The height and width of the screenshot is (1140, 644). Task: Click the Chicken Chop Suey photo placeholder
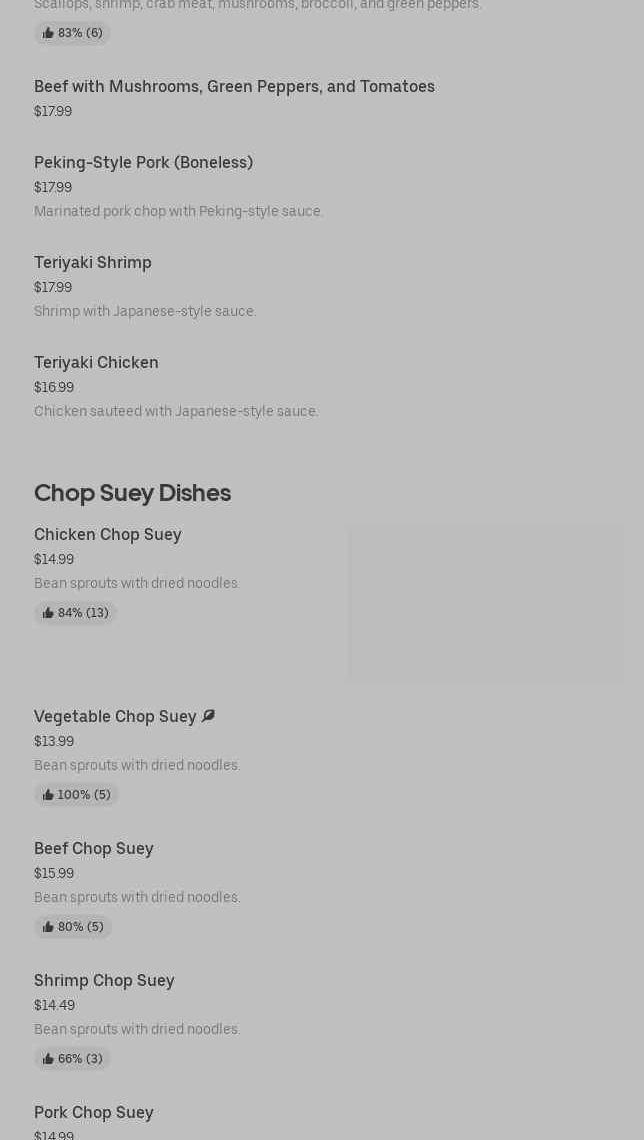pyautogui.click(x=486, y=603)
